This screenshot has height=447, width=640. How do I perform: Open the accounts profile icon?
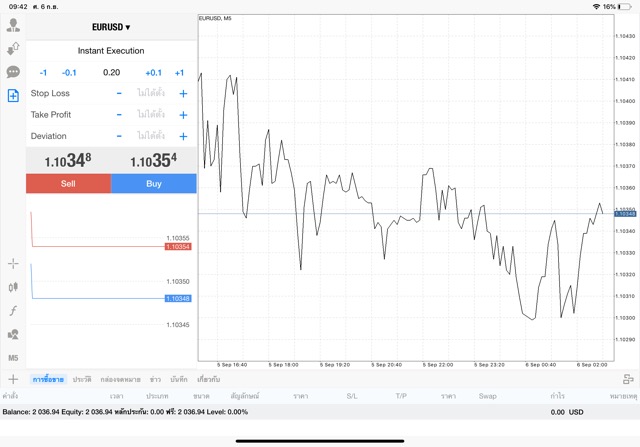13,25
